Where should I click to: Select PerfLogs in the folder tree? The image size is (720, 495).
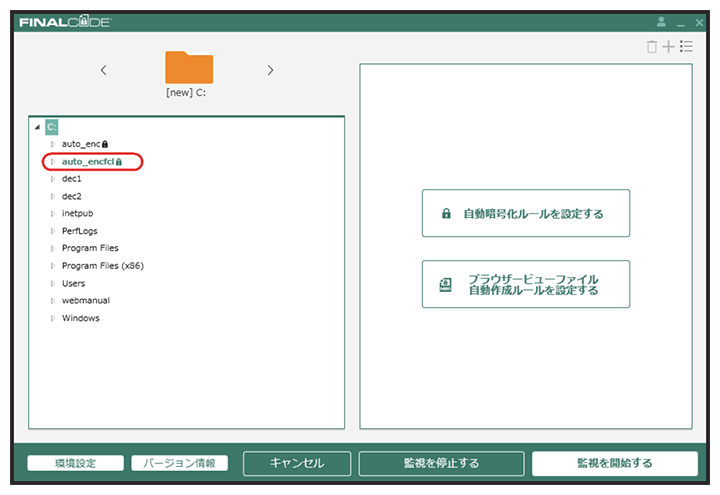[79, 231]
